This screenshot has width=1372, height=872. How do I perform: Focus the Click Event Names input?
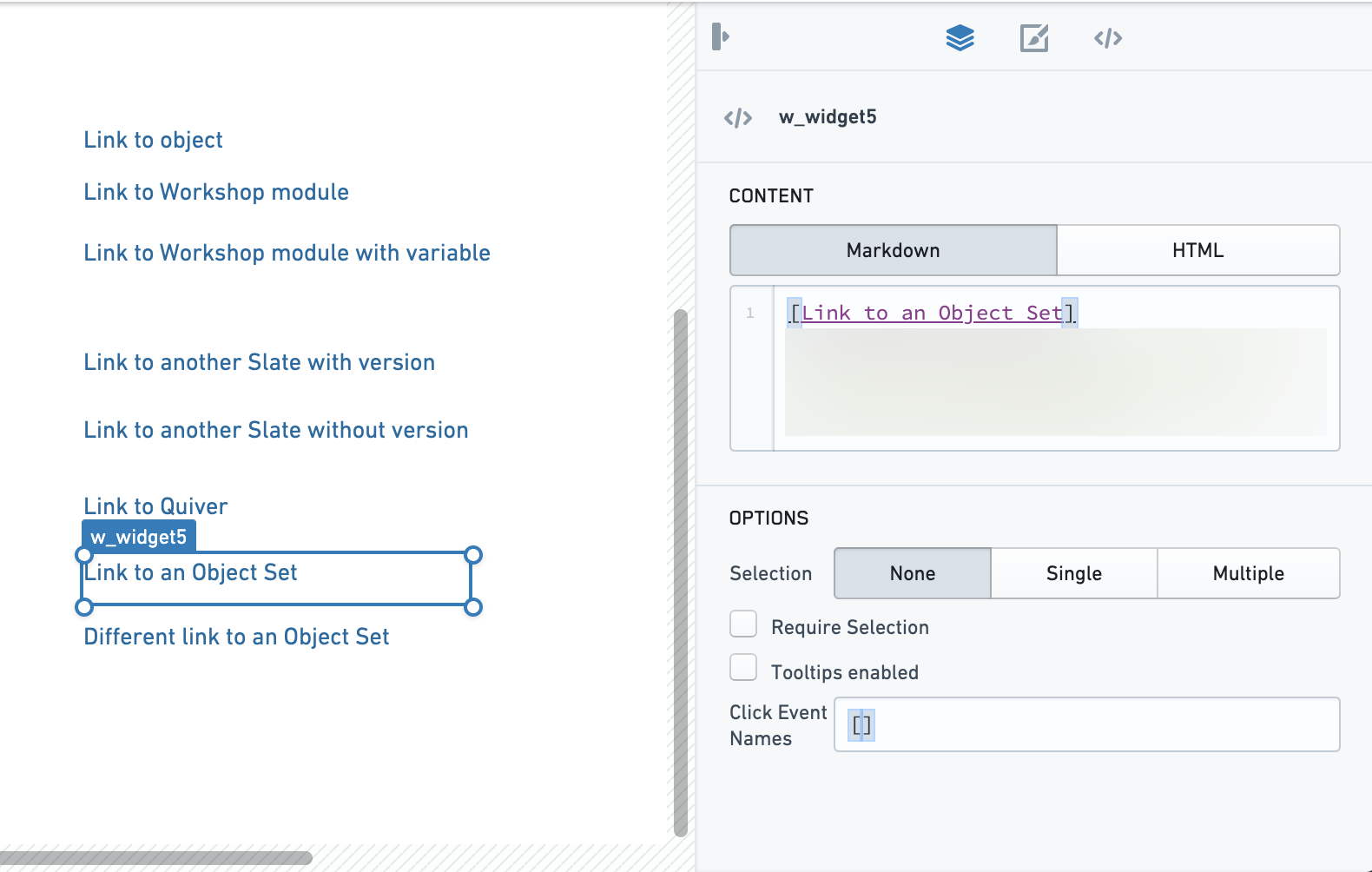click(x=1087, y=724)
